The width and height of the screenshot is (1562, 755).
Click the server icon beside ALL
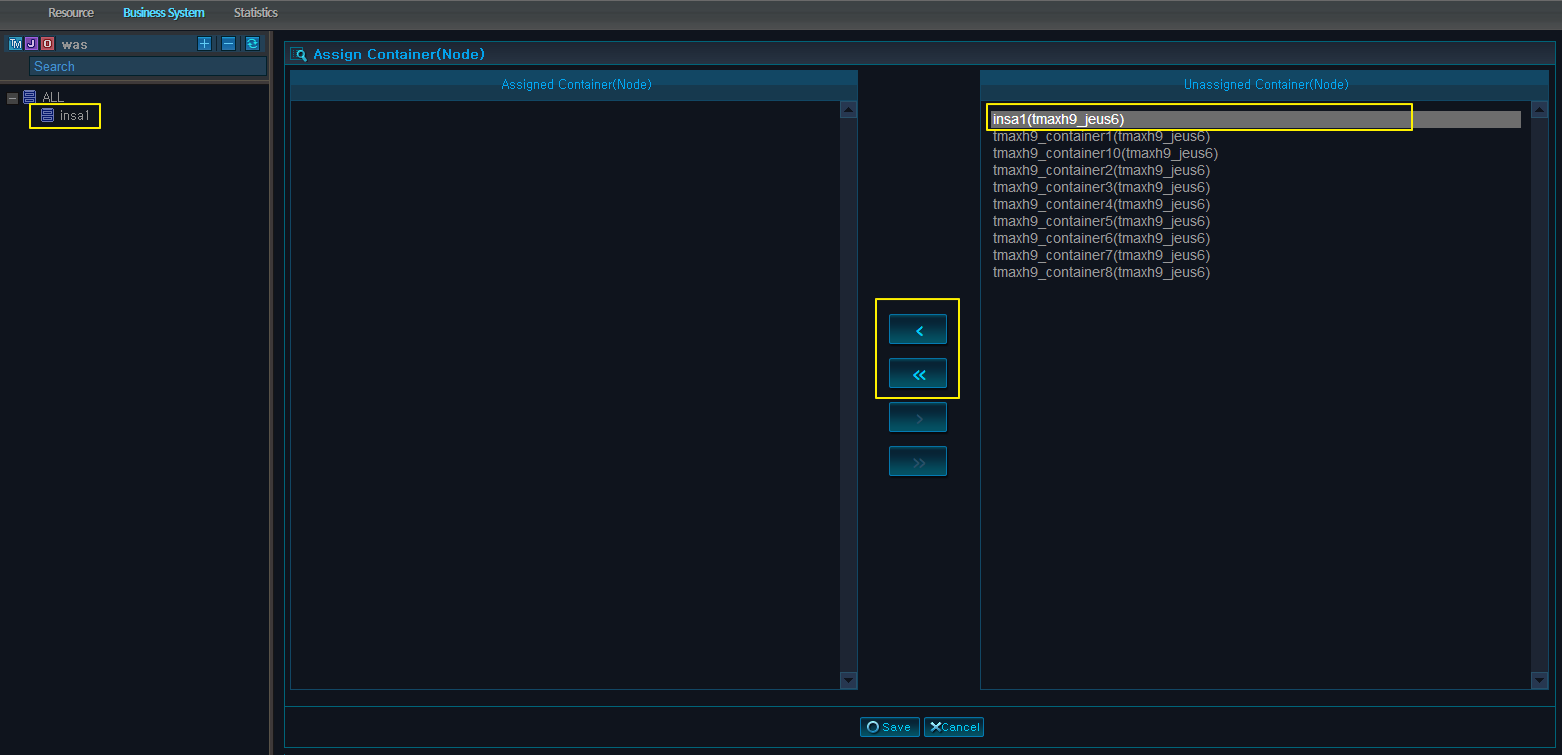point(29,97)
